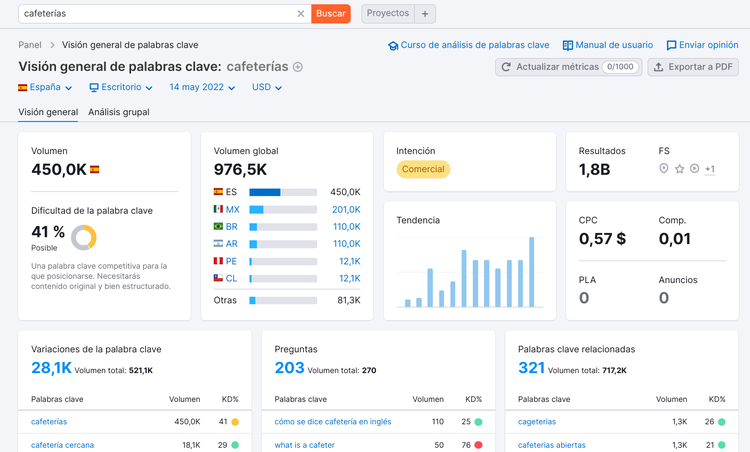
Task: Click the cafeterías keyword in variations table
Action: [x=49, y=422]
